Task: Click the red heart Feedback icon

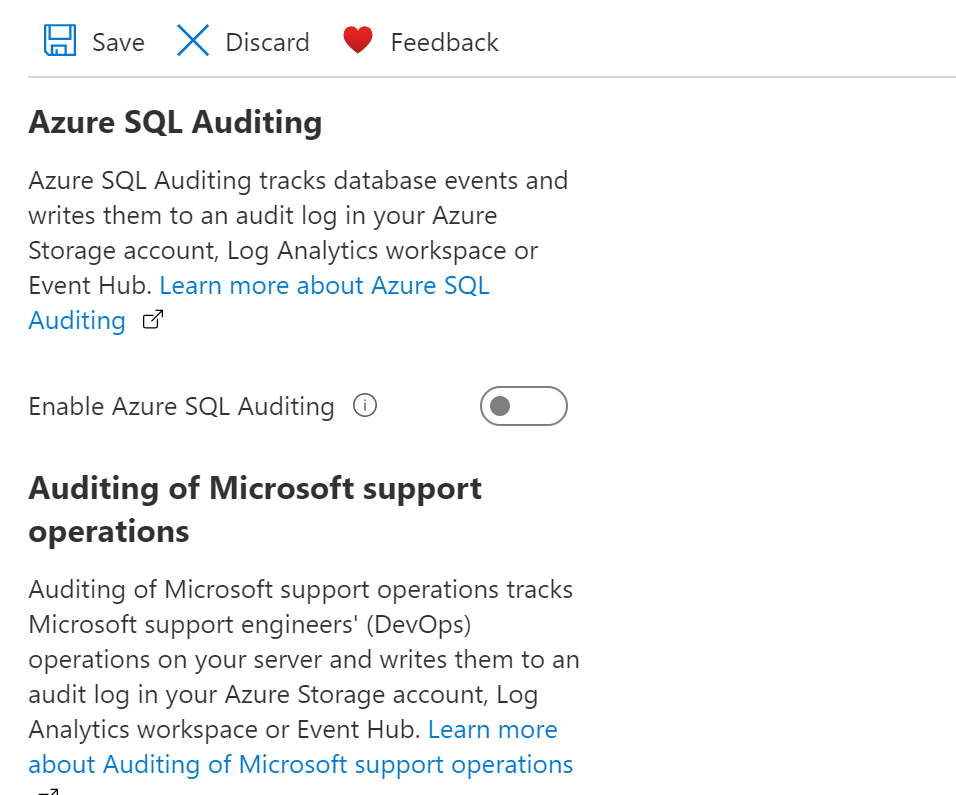Action: coord(357,41)
